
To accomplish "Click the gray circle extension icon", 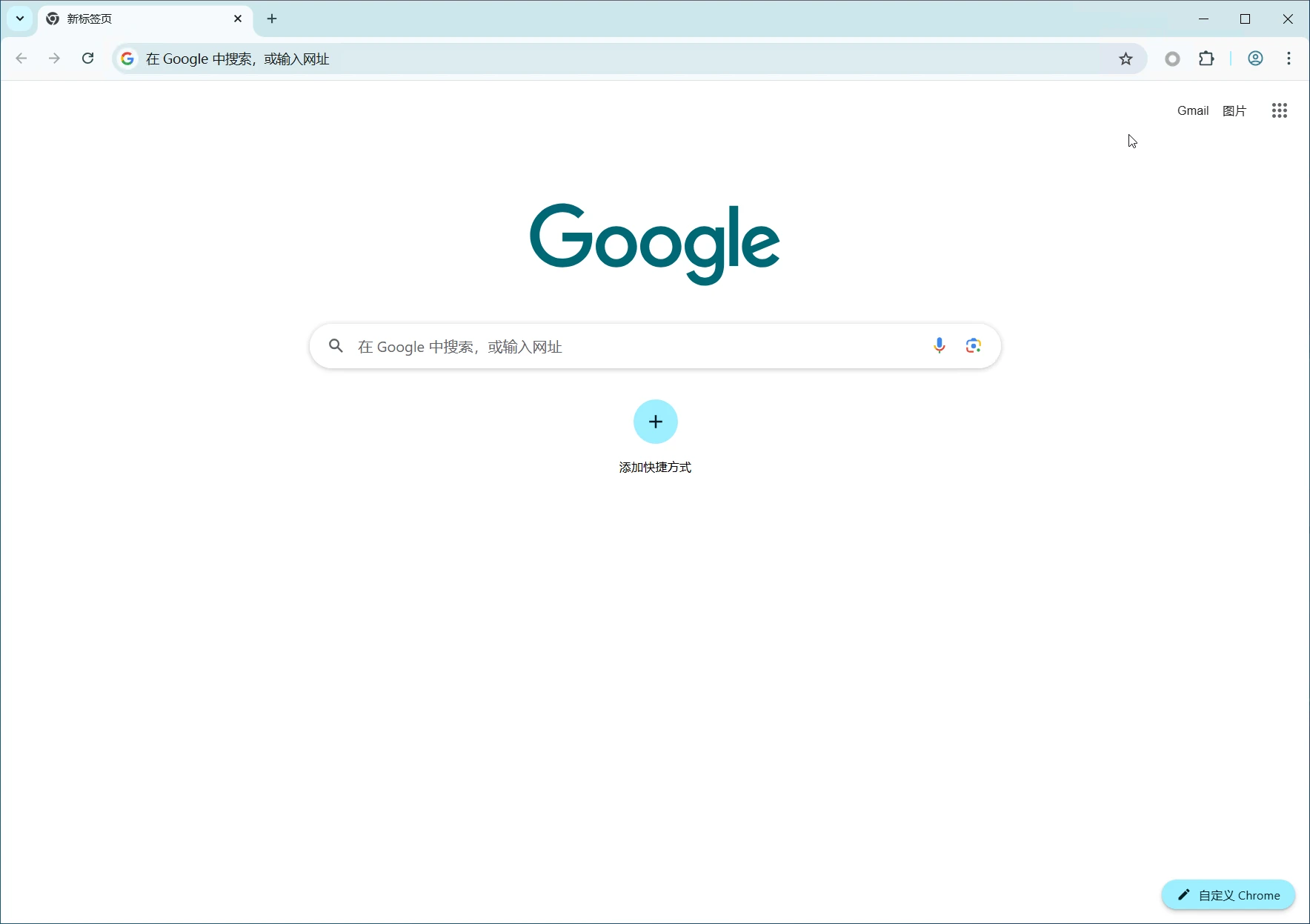I will coord(1172,59).
